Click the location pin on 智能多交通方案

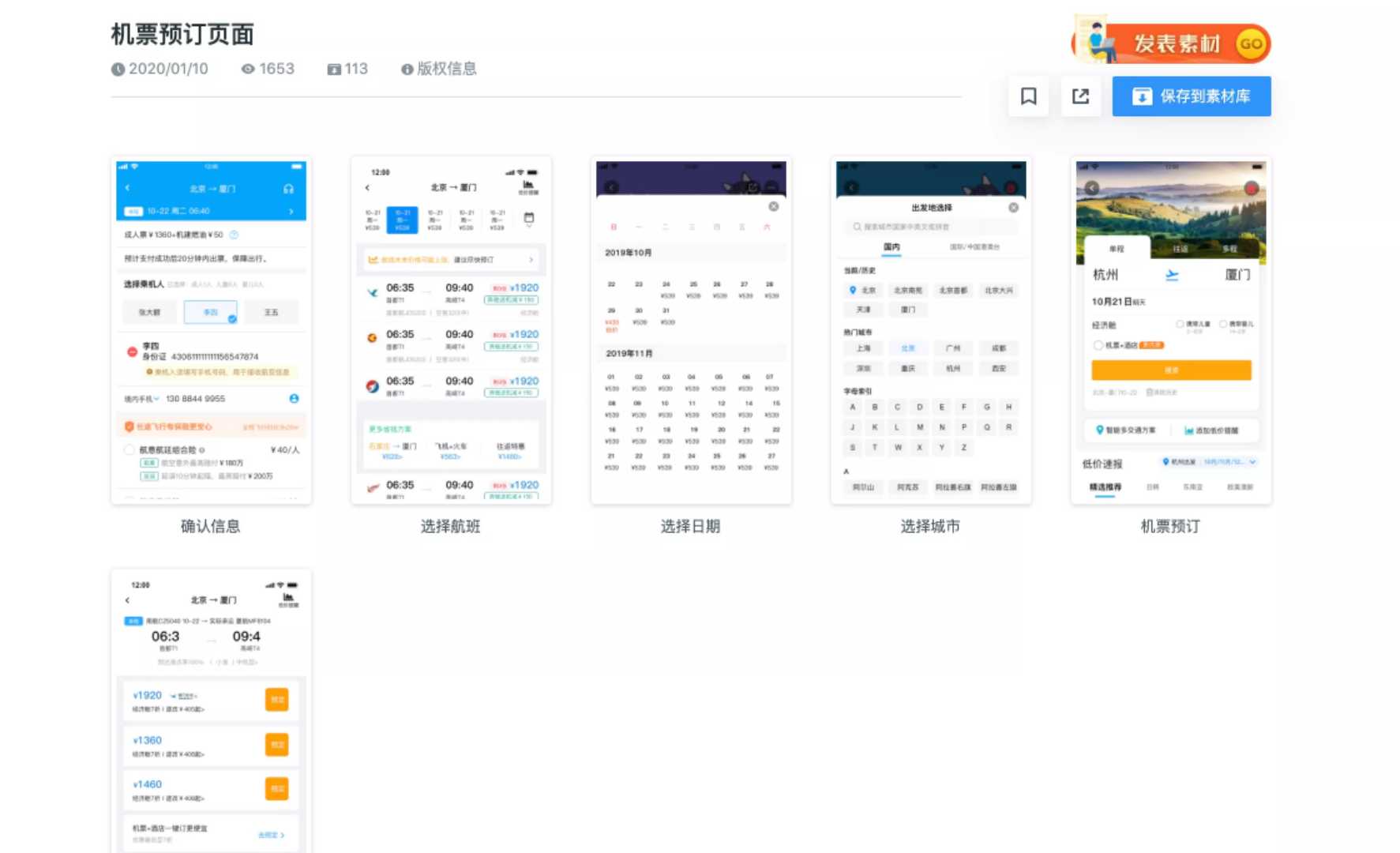click(x=1101, y=430)
